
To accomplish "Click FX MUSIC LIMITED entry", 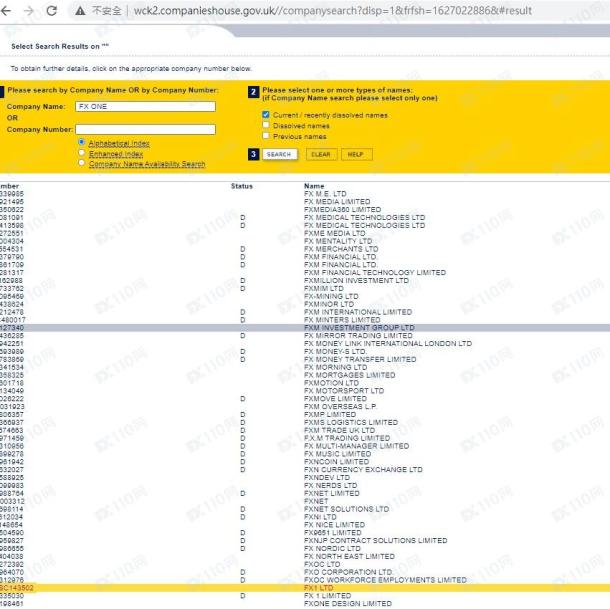I will click(338, 454).
